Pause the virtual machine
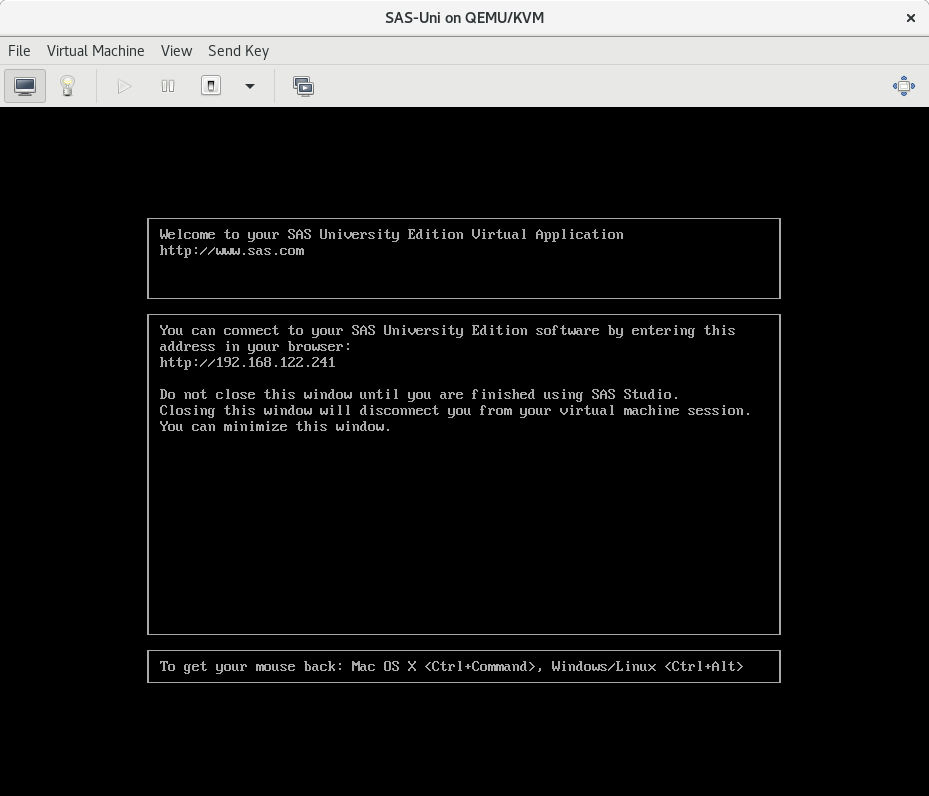 168,86
